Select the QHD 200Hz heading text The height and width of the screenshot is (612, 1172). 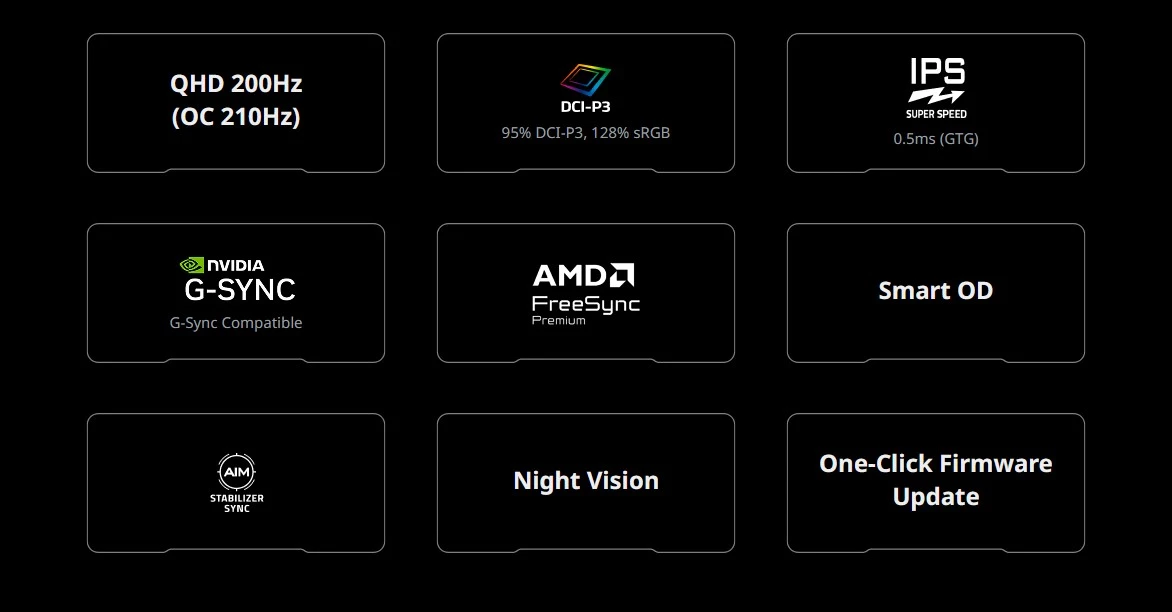click(x=236, y=84)
